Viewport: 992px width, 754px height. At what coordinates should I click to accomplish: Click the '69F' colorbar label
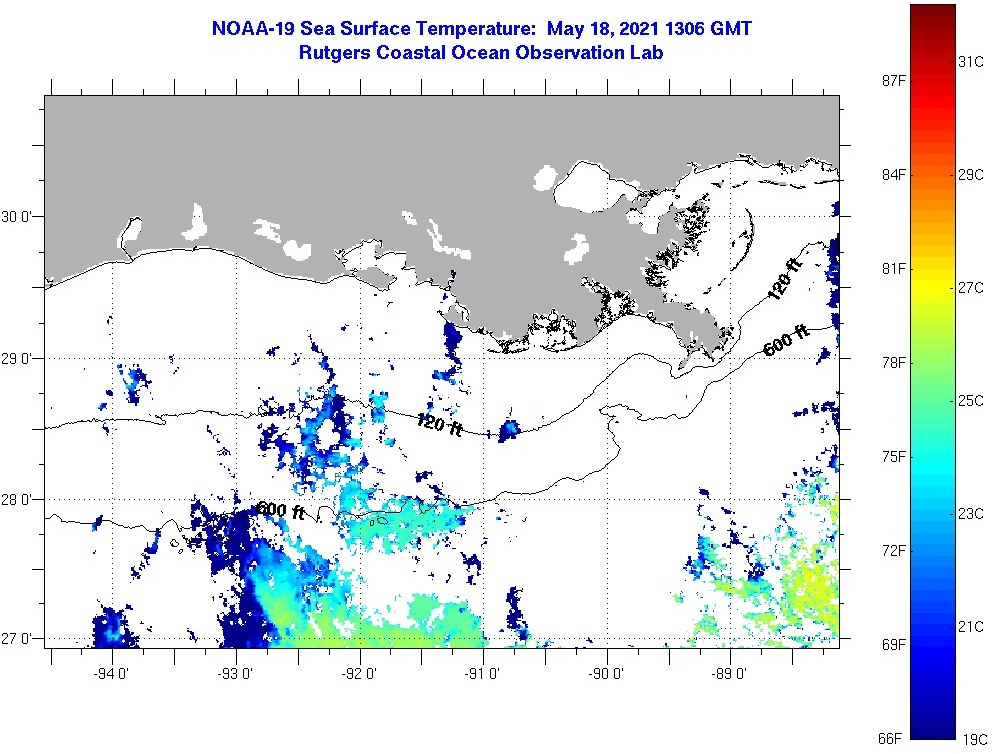click(x=893, y=645)
